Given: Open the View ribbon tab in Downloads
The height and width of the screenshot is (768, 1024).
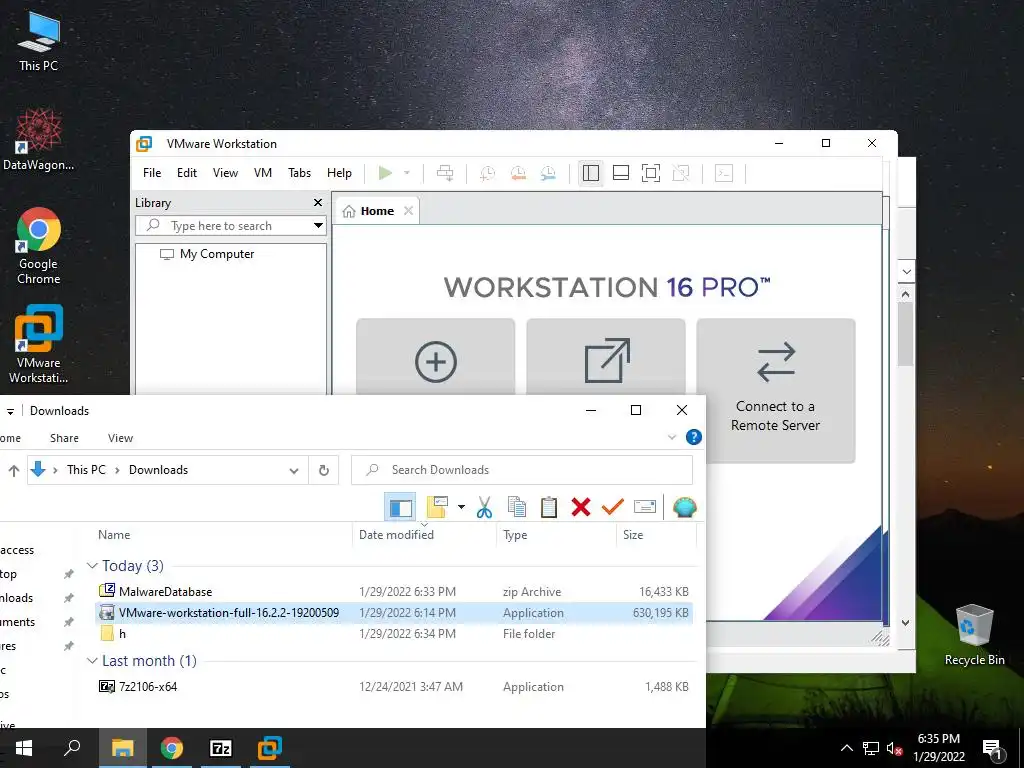Looking at the screenshot, I should pos(120,438).
